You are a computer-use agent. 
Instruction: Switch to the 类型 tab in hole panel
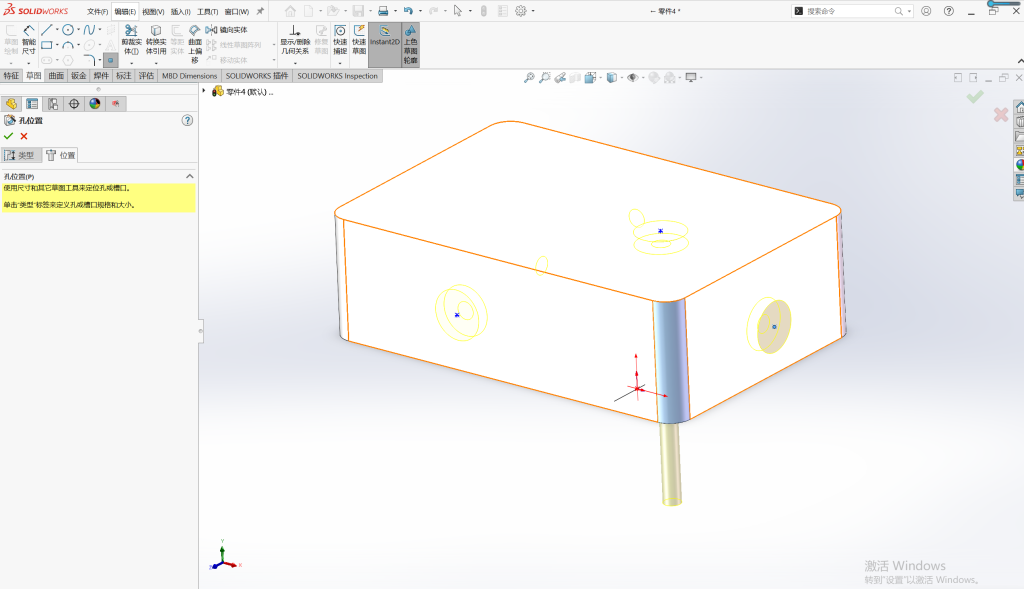pos(20,155)
